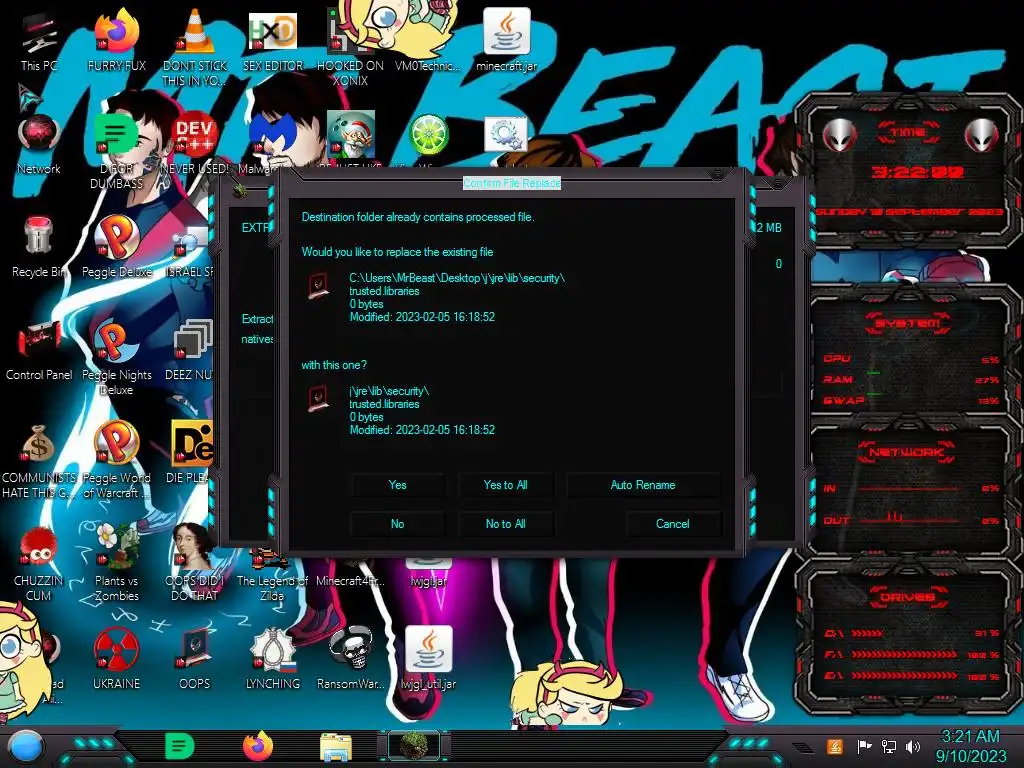Select the Auto Rename button
The image size is (1024, 768).
pyautogui.click(x=643, y=485)
